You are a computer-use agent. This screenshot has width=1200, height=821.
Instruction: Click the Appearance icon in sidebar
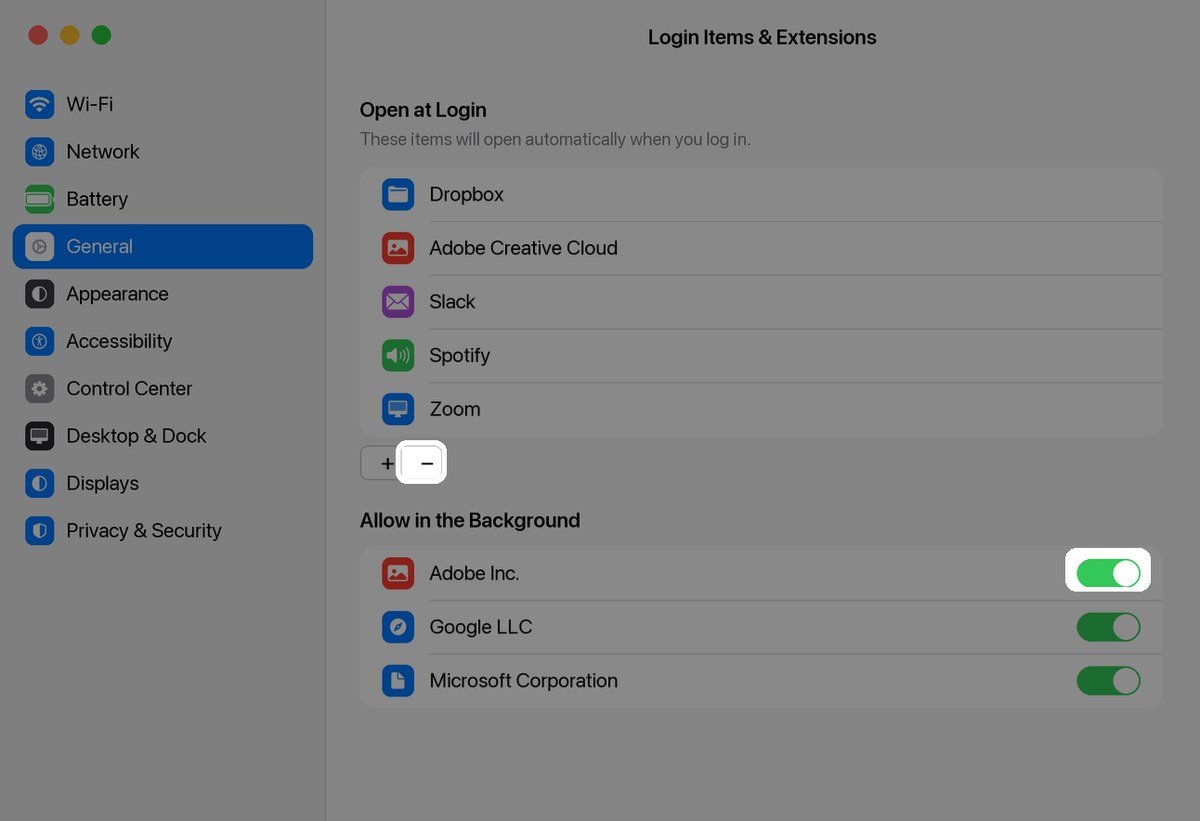coord(39,294)
